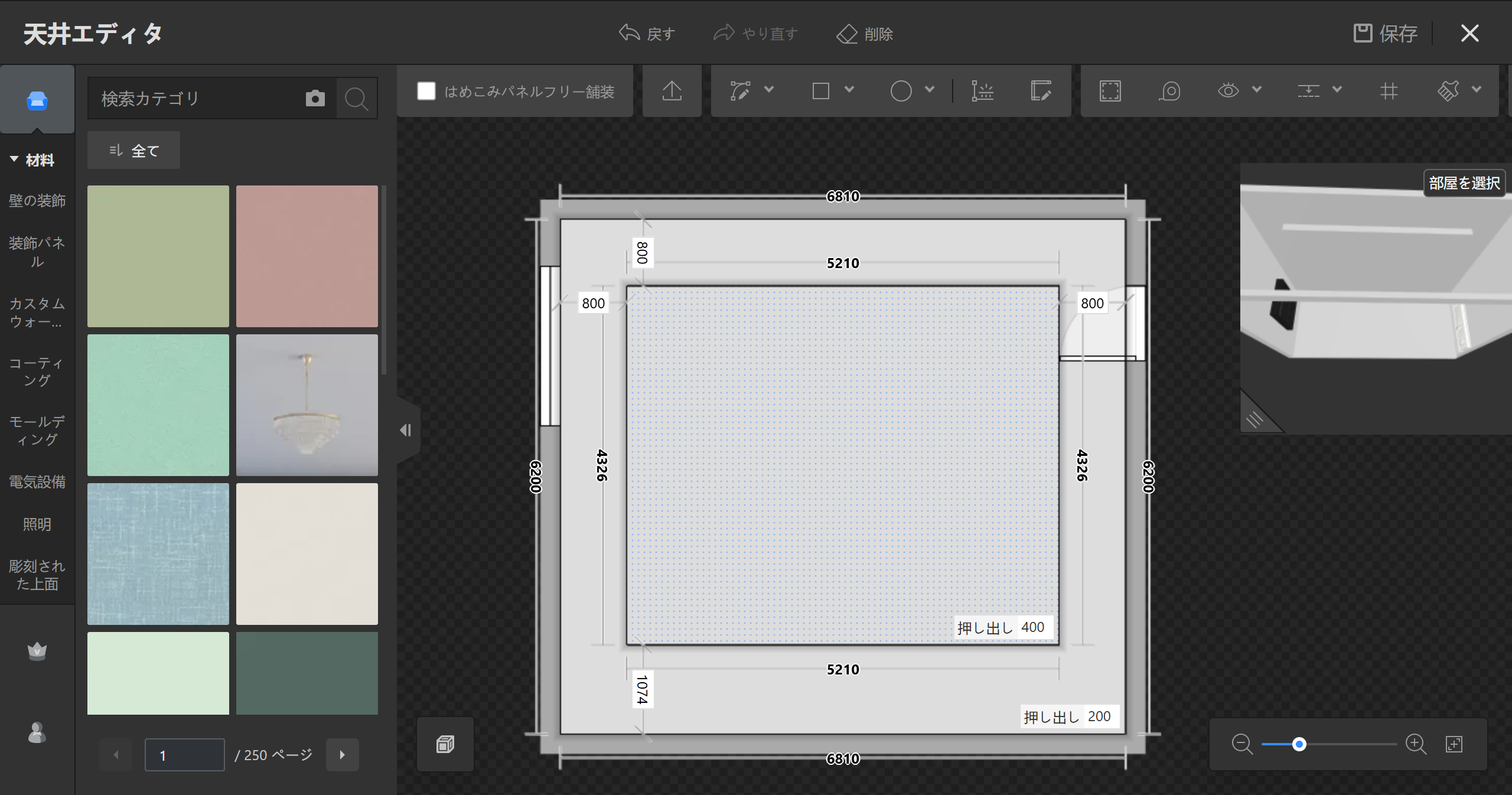Image resolution: width=1512 pixels, height=795 pixels.
Task: Select 装飾パネル category
Action: (37, 252)
